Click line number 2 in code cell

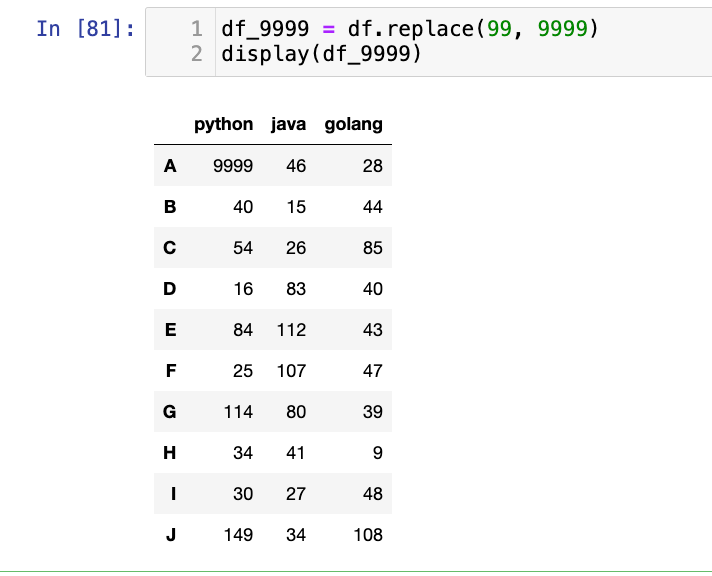click(197, 53)
